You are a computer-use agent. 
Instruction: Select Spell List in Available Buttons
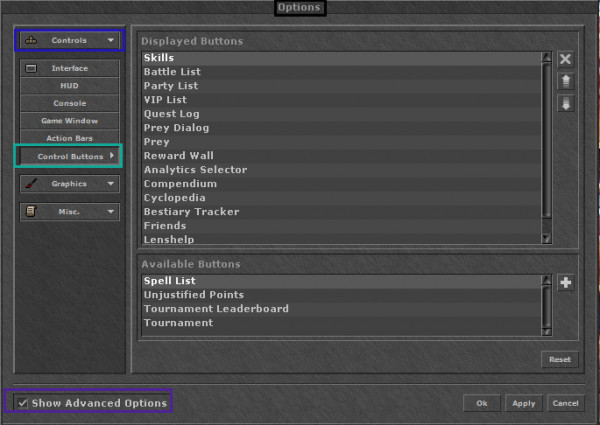coord(341,281)
